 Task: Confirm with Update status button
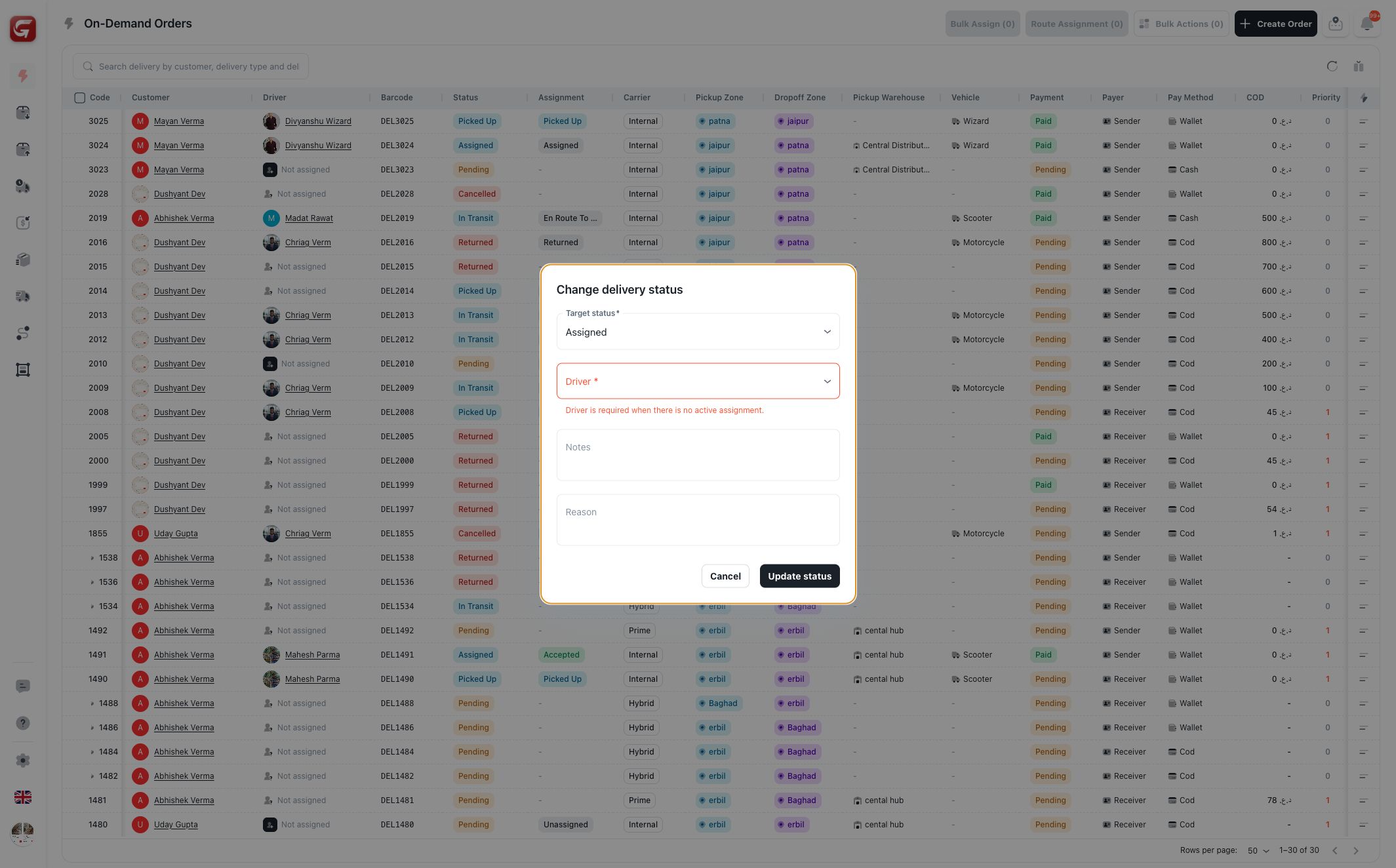[x=799, y=576]
